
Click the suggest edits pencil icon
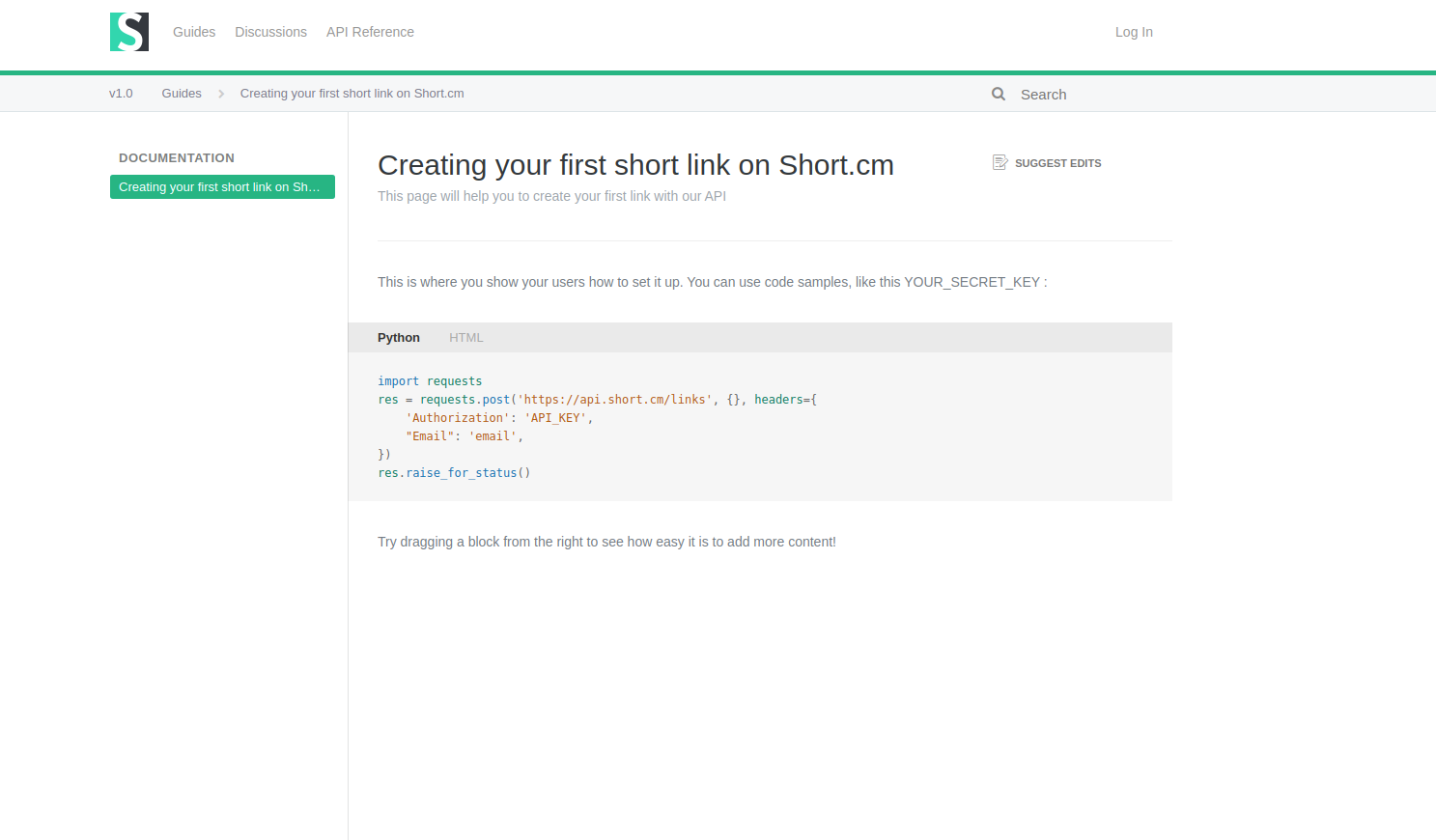click(1000, 162)
